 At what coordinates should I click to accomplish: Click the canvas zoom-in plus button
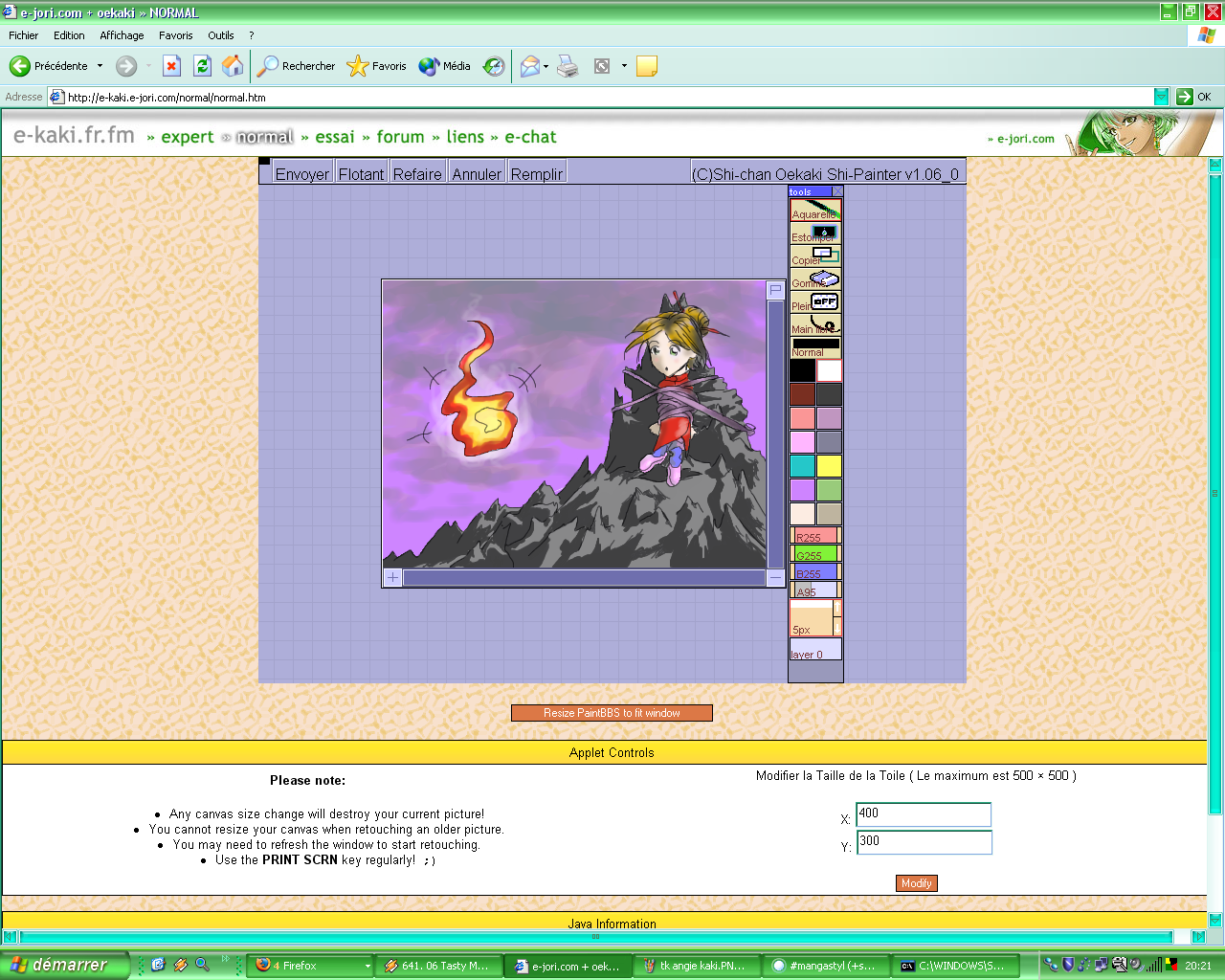pyautogui.click(x=392, y=577)
